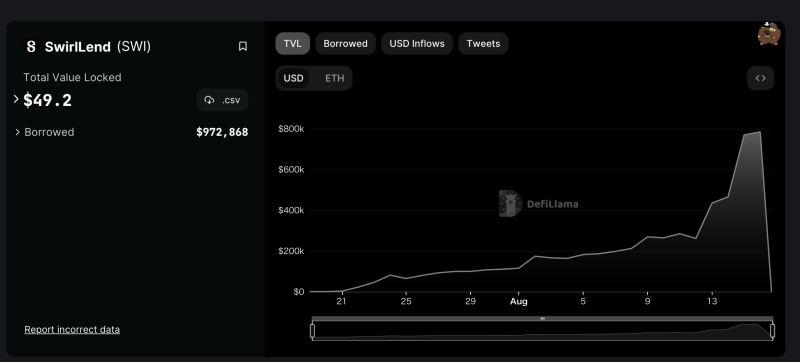This screenshot has height=362, width=800.
Task: Select USD denomination tab
Action: coord(293,78)
